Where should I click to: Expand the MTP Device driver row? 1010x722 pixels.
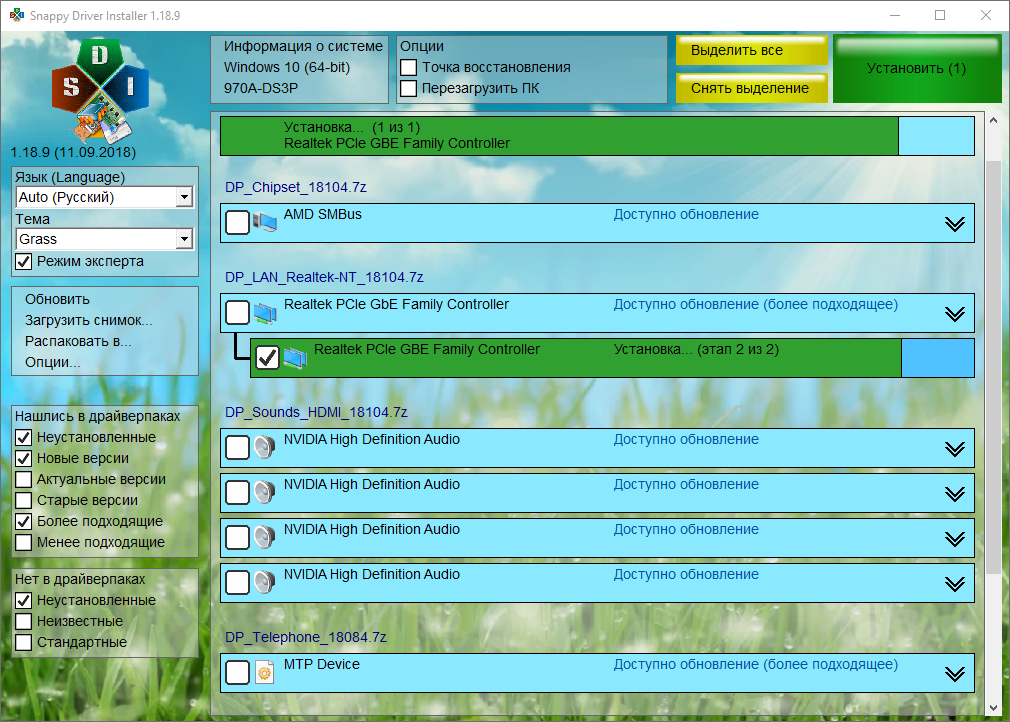pos(955,674)
